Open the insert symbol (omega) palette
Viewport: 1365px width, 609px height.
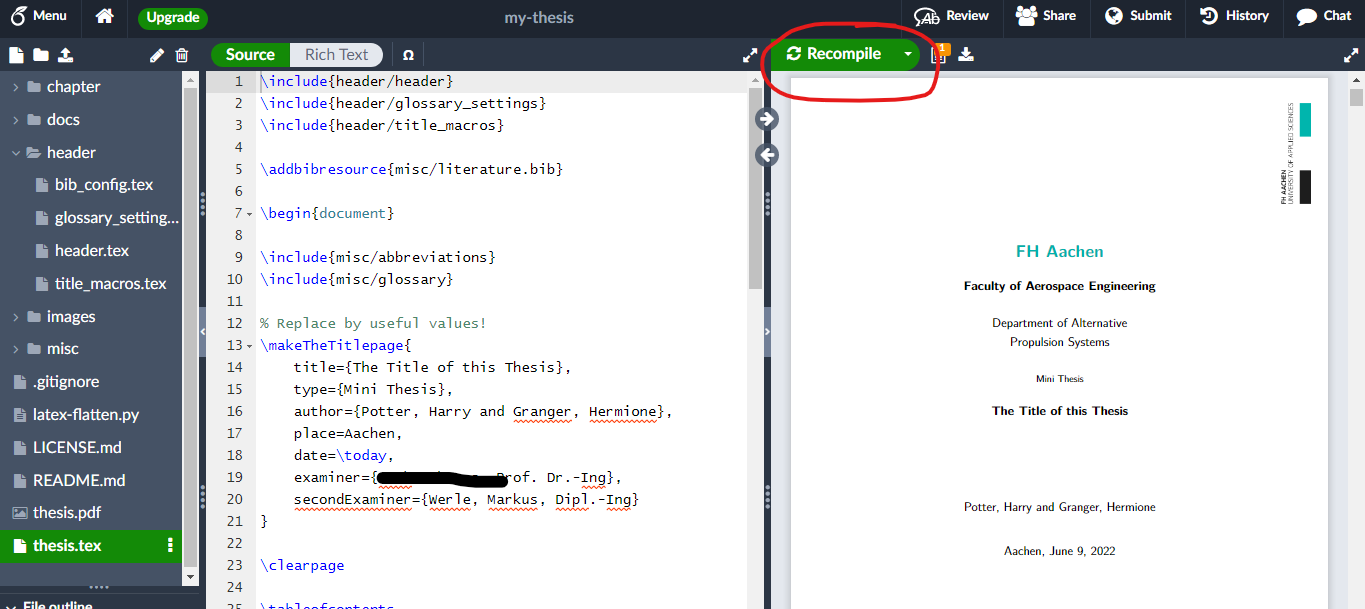click(x=408, y=55)
